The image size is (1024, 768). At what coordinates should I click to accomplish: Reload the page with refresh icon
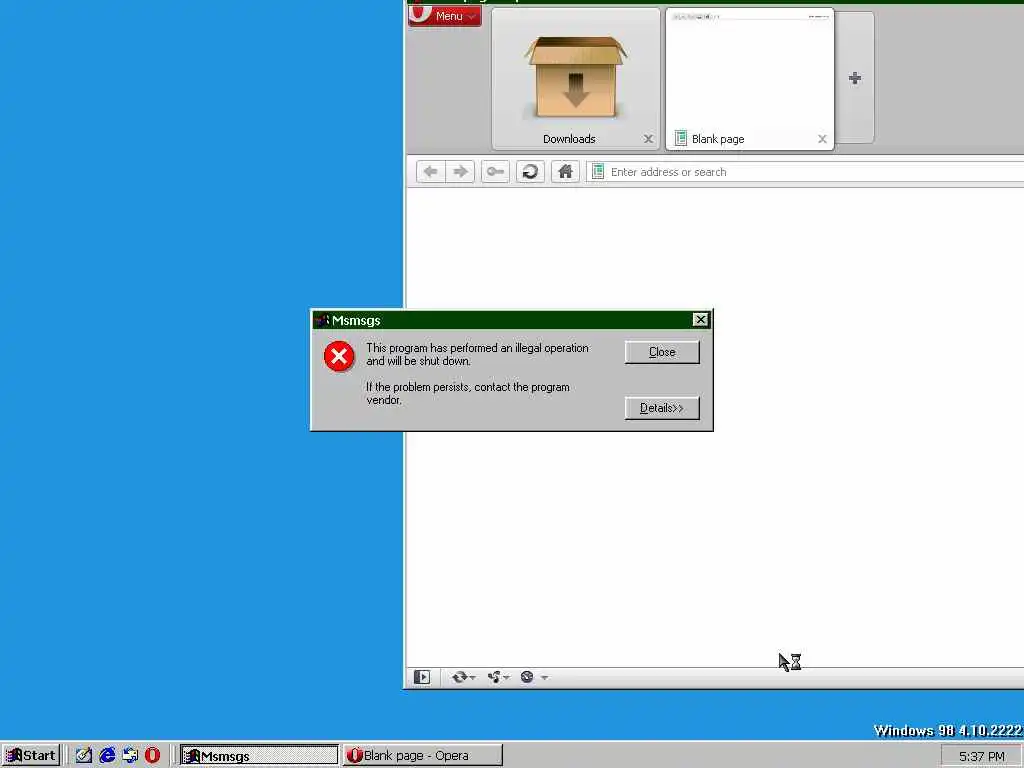click(x=530, y=172)
